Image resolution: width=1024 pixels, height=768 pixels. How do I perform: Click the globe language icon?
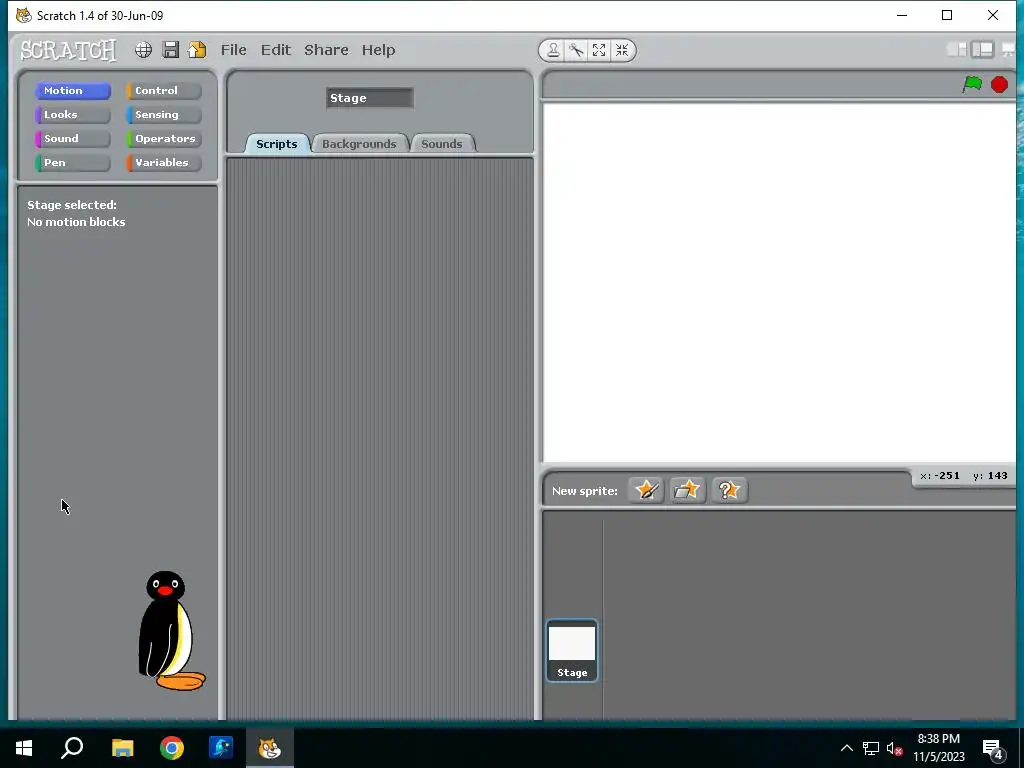click(x=144, y=50)
